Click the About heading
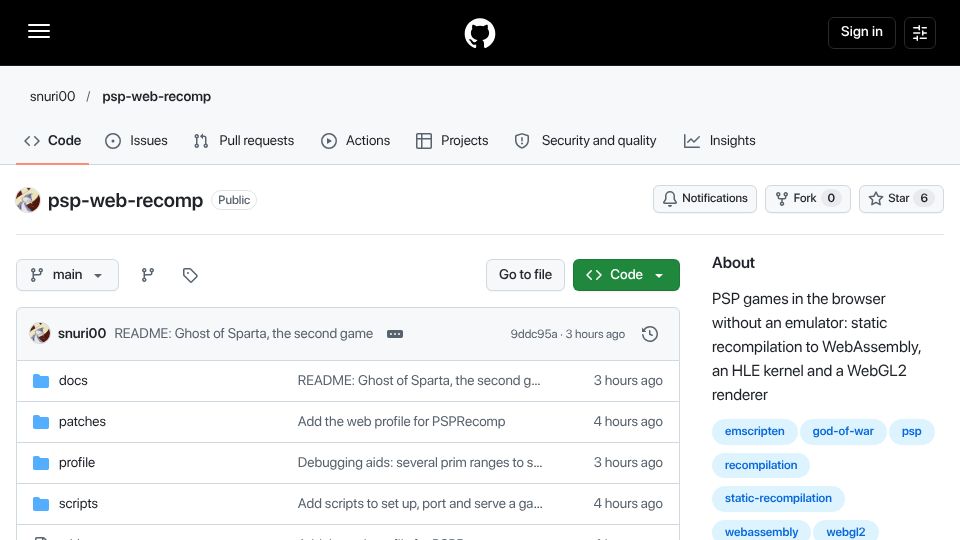960x540 pixels. click(x=733, y=263)
